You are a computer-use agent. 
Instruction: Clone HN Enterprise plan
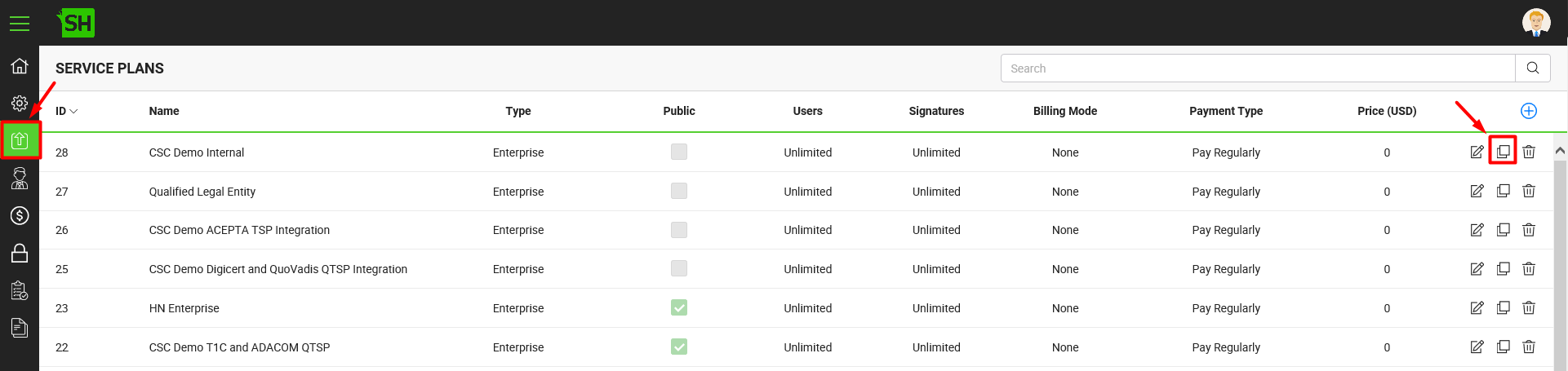pos(1503,307)
